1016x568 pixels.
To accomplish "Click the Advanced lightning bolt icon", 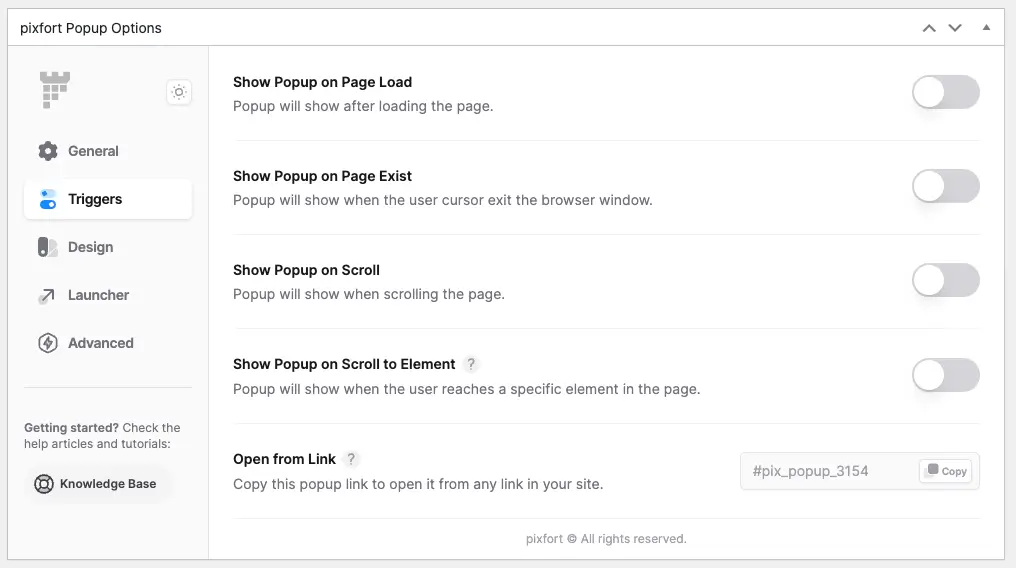I will (47, 343).
